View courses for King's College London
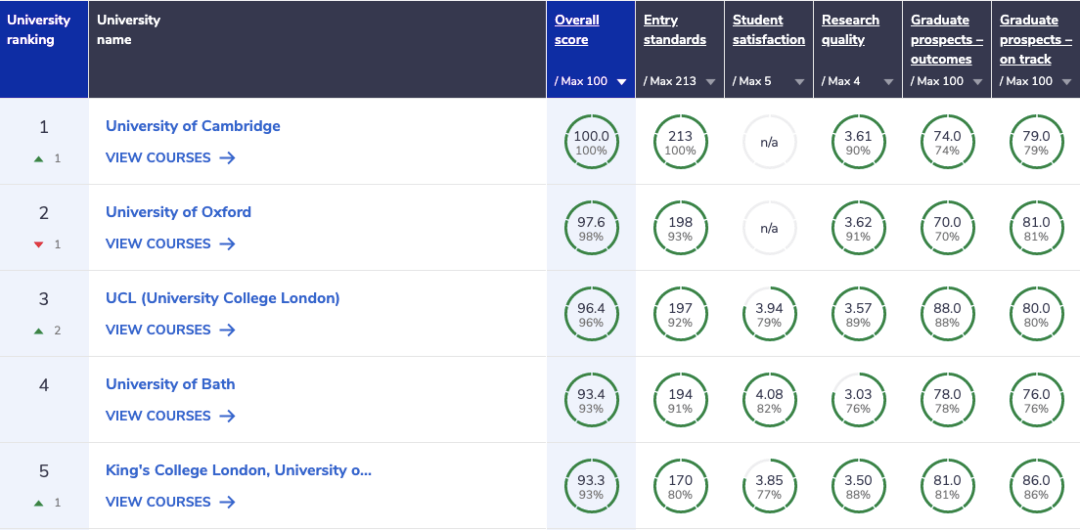This screenshot has height=530, width=1080. 170,502
